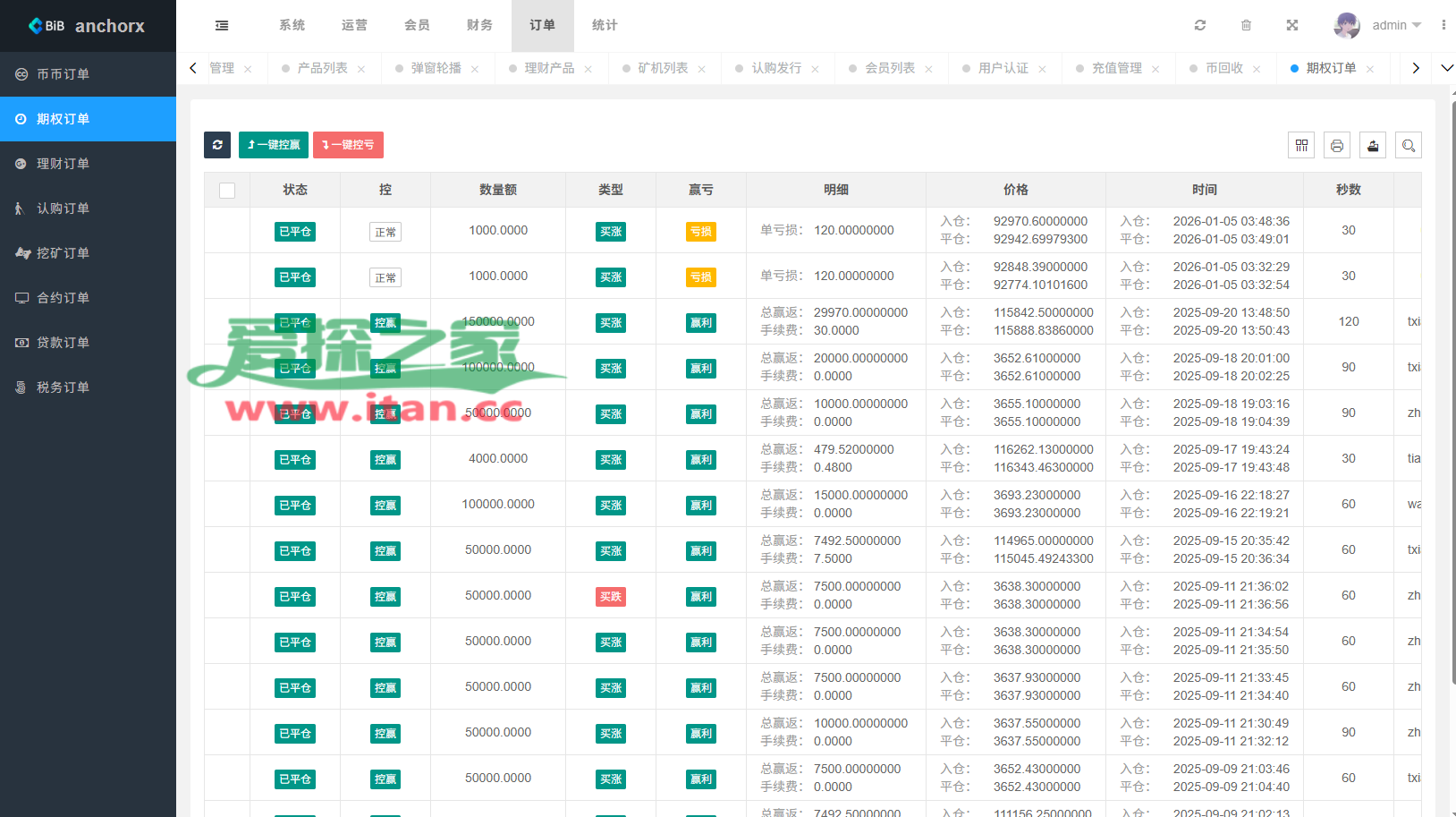
Task: Expand the tab list down-chevron
Action: point(1446,68)
